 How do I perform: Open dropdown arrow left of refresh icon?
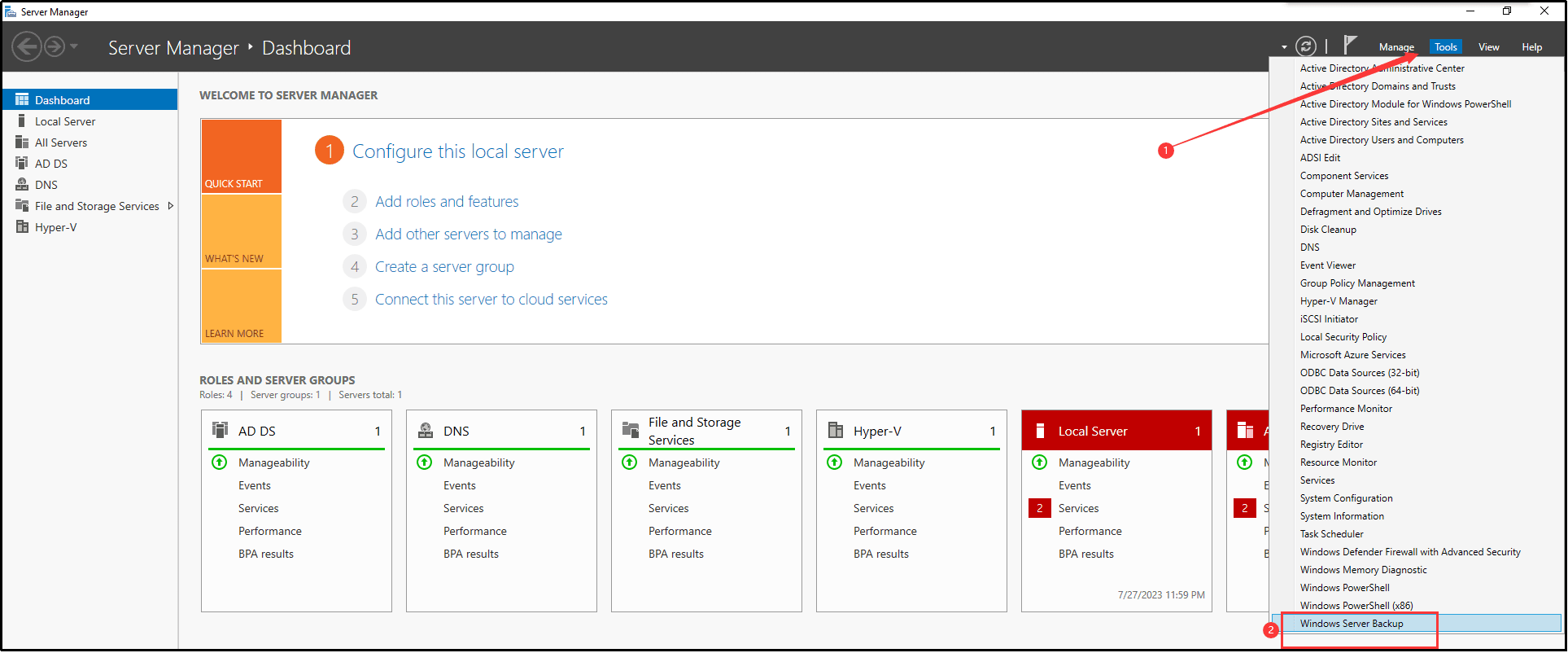click(1284, 47)
